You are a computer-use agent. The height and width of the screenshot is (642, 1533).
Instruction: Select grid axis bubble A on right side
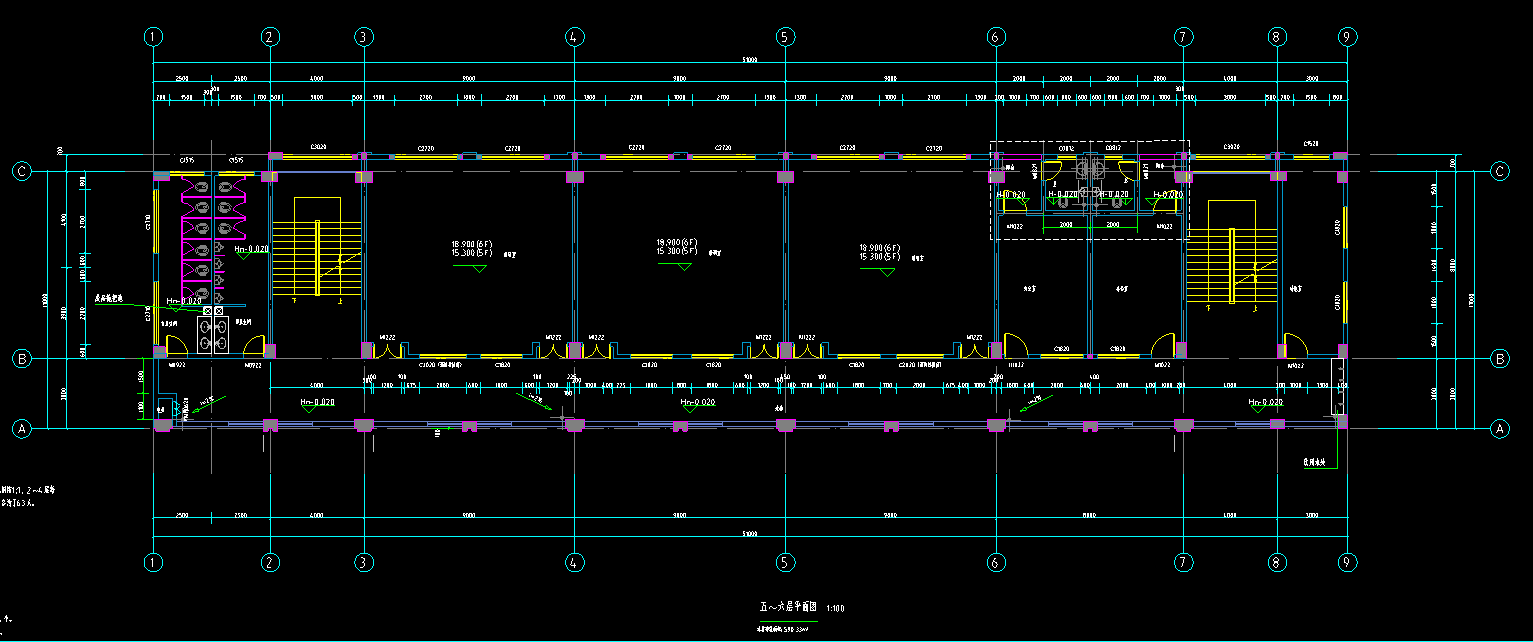1499,429
